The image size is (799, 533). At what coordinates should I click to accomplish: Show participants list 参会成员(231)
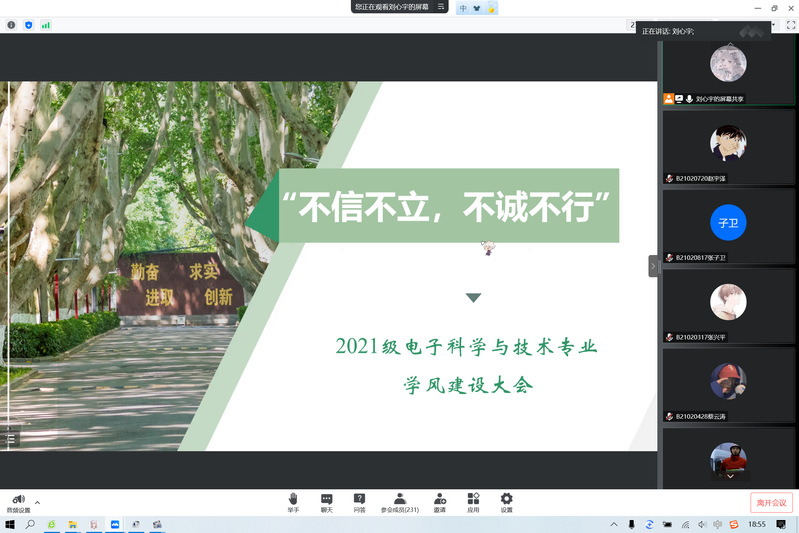399,501
